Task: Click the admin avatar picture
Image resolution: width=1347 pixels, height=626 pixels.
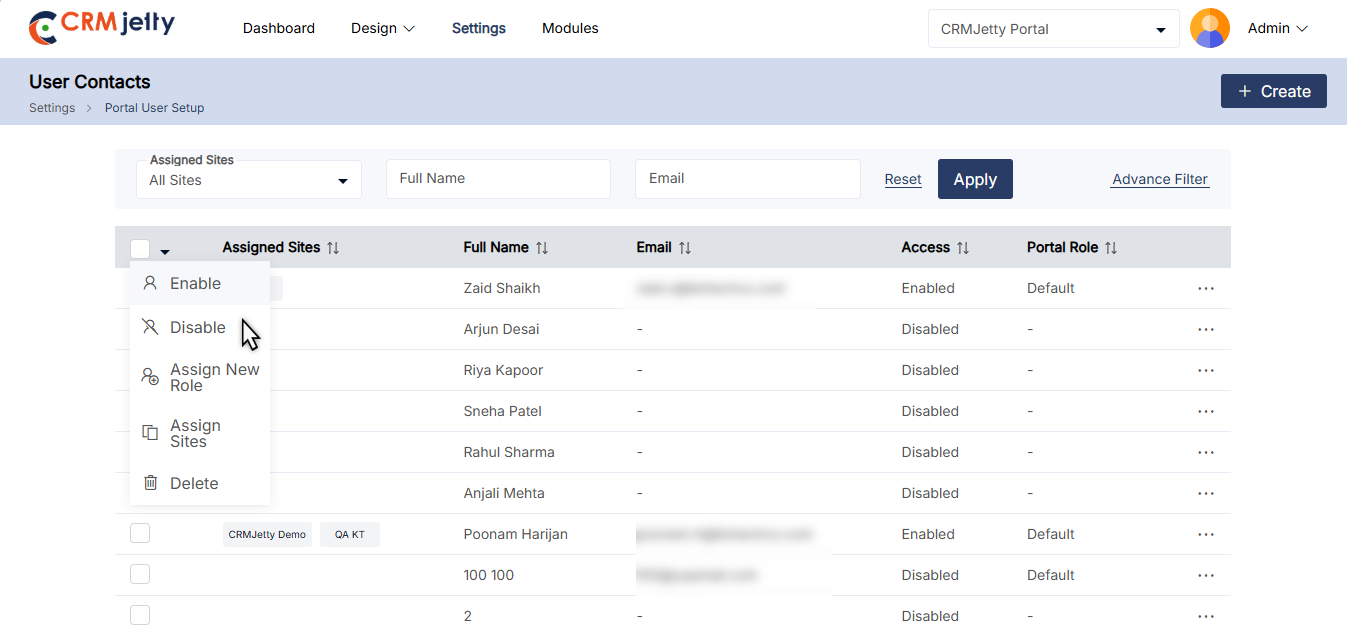Action: point(1210,29)
